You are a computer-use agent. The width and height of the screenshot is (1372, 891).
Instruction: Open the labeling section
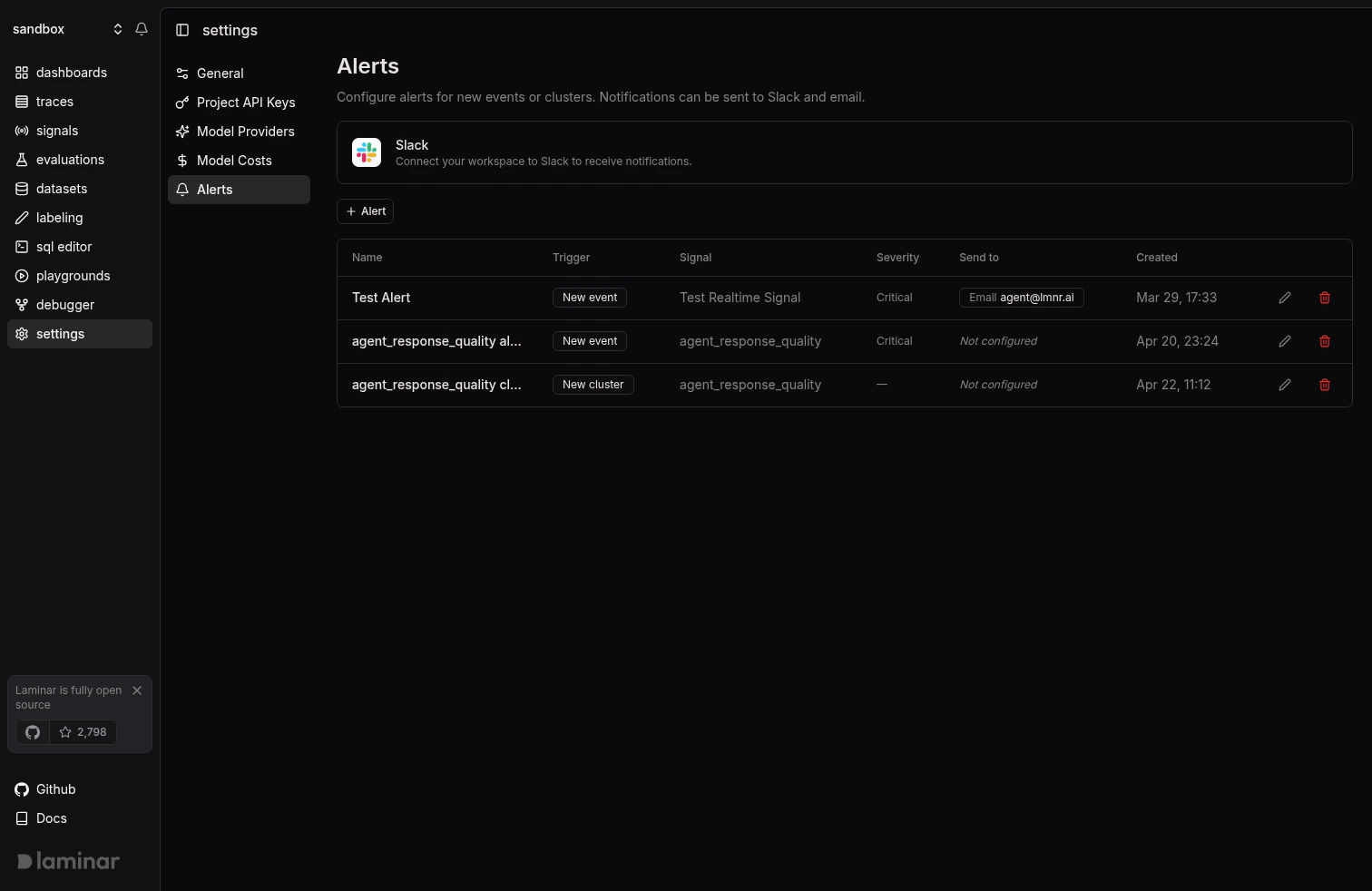point(59,217)
